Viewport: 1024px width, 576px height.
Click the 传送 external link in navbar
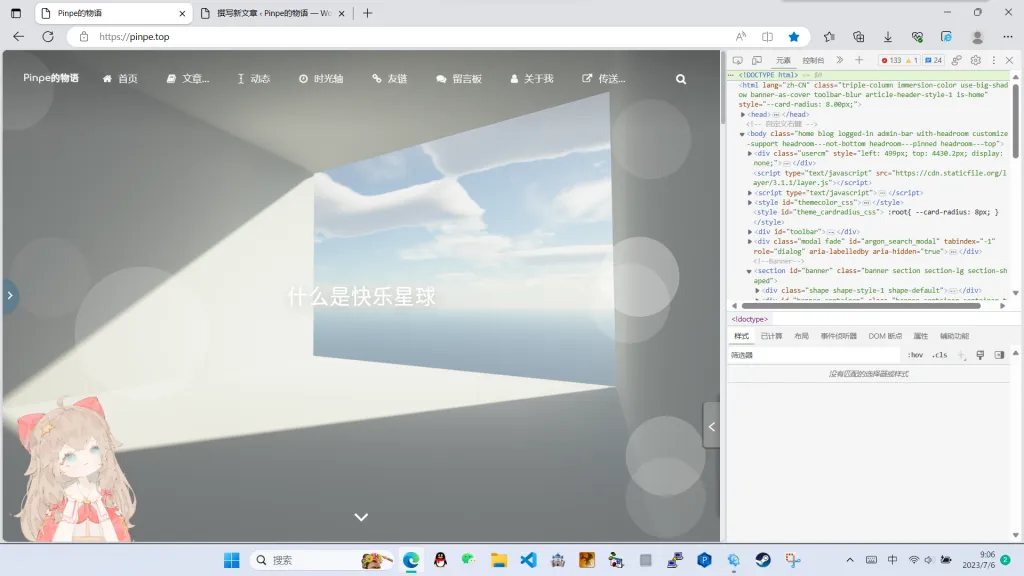click(604, 79)
